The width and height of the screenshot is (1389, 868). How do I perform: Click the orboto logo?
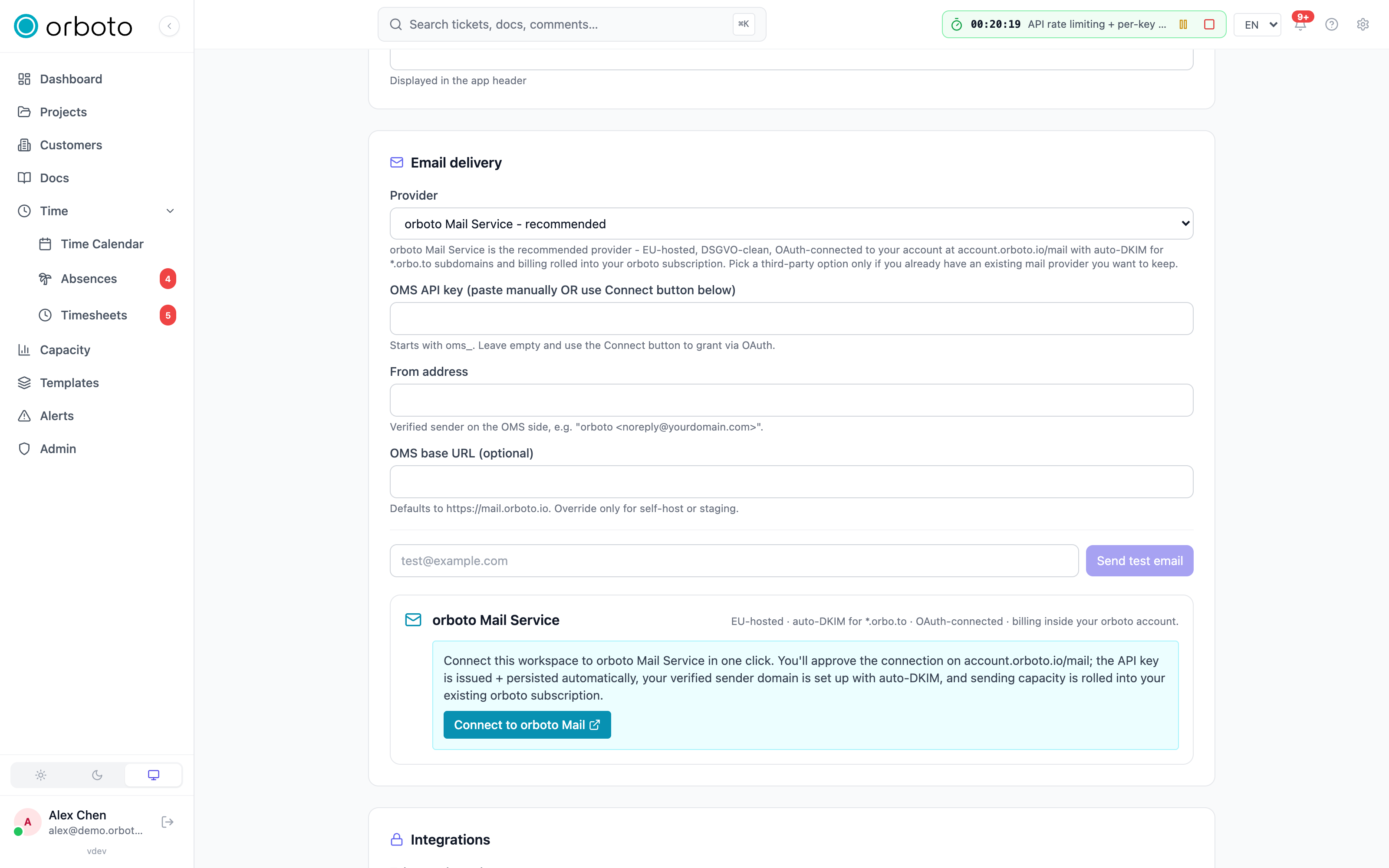coord(73,26)
